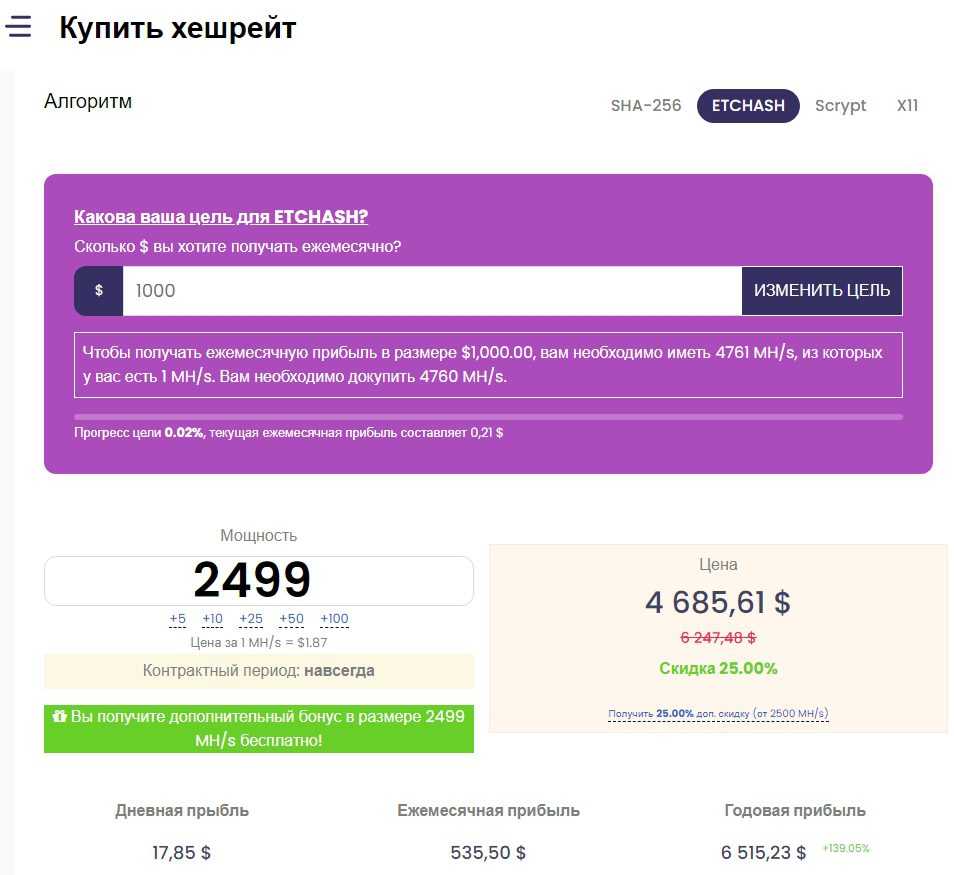Click the green free bonus banner
Viewport: 954px width, 875px height.
[x=259, y=729]
